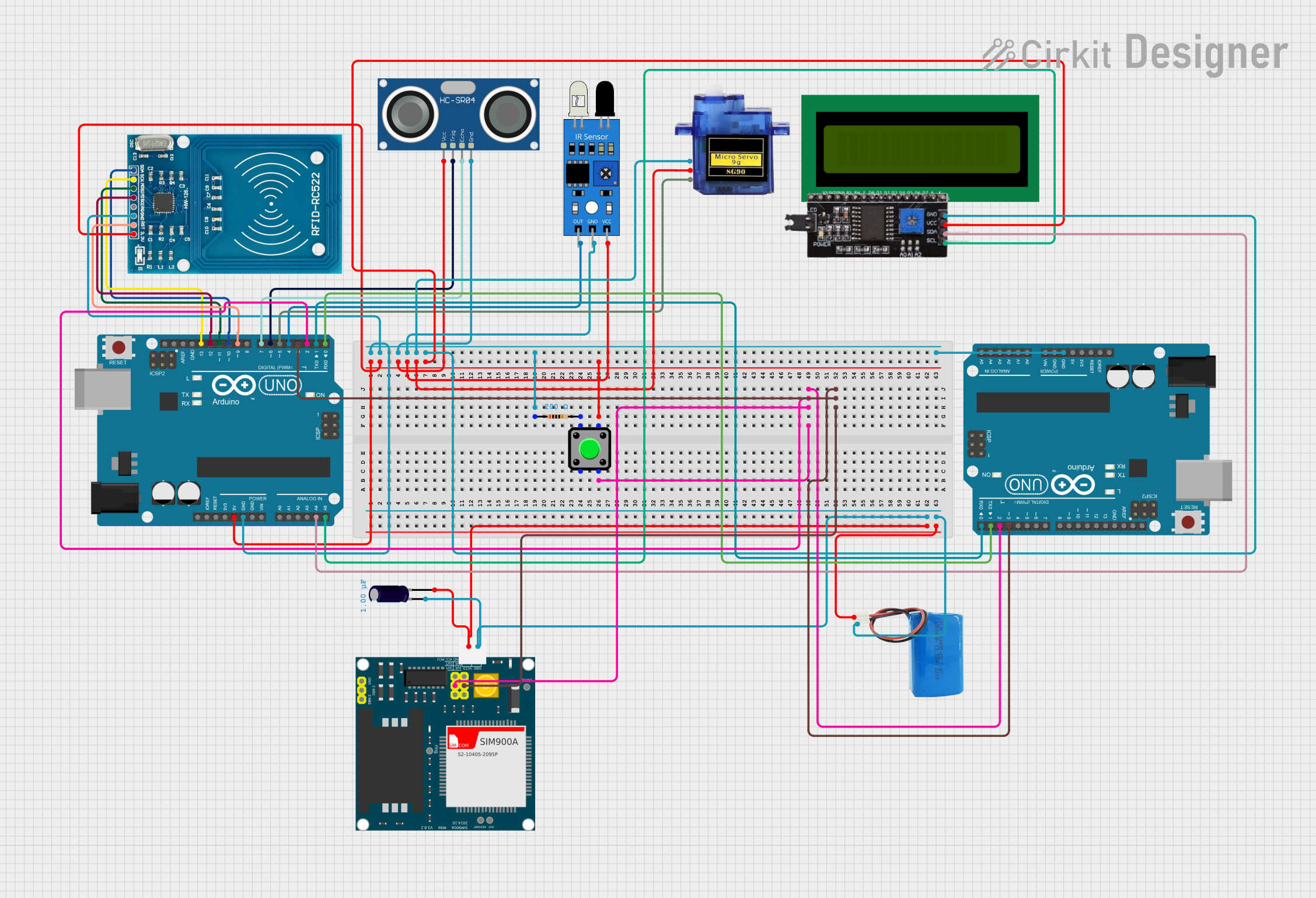Click the SIM card holder on SIM900A
Screen dimensions: 1316x898
point(390,761)
